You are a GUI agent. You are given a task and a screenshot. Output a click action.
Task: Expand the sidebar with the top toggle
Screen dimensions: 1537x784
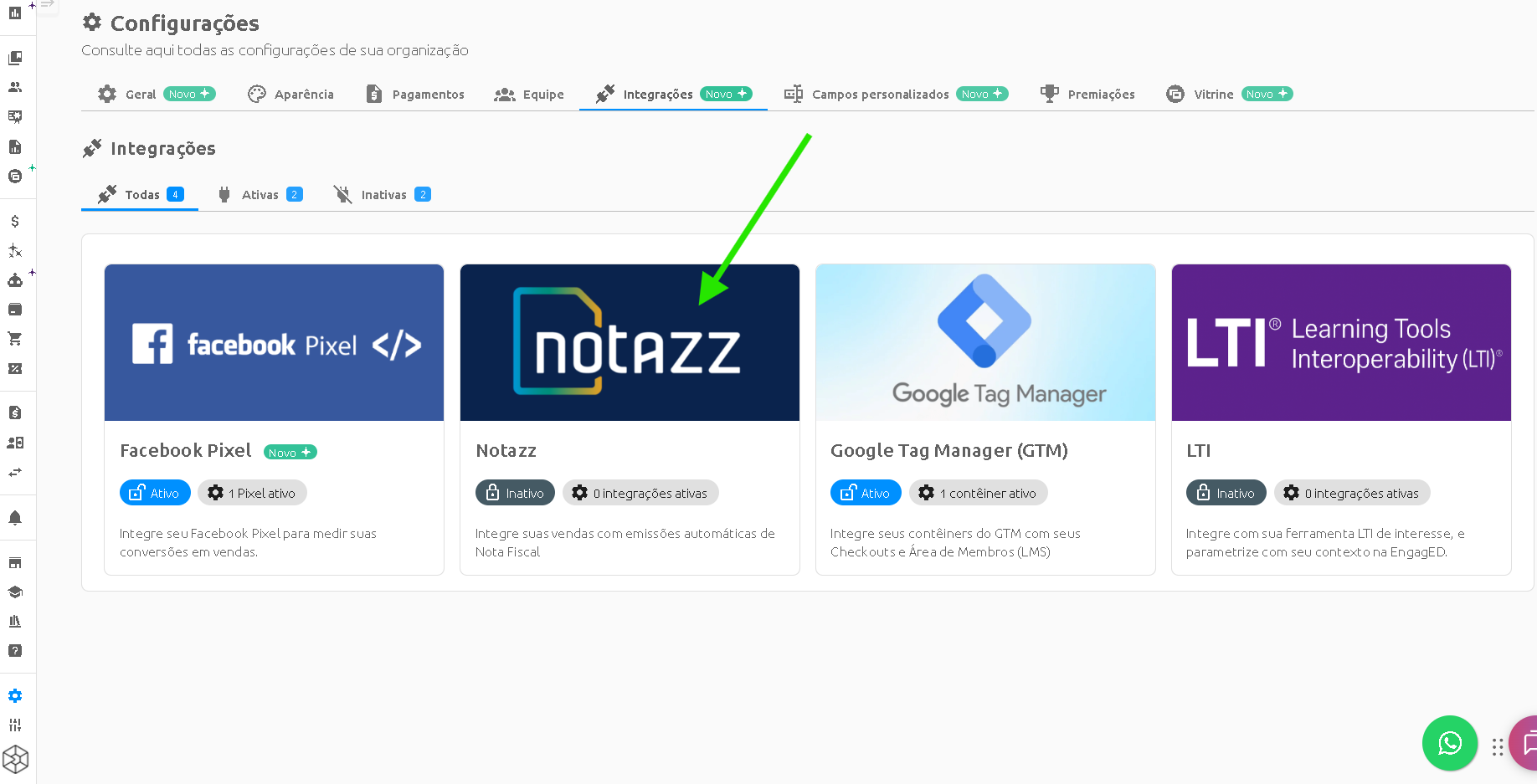pos(48,5)
